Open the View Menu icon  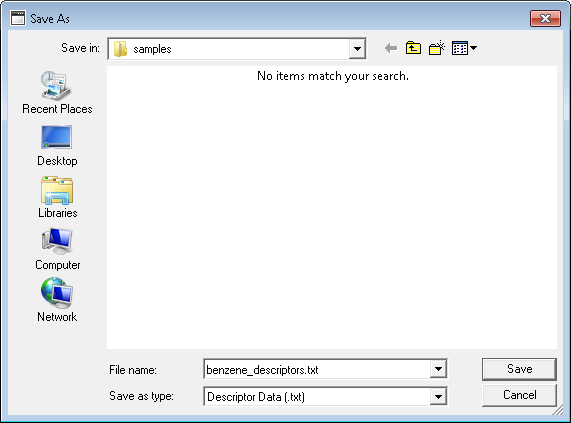460,48
